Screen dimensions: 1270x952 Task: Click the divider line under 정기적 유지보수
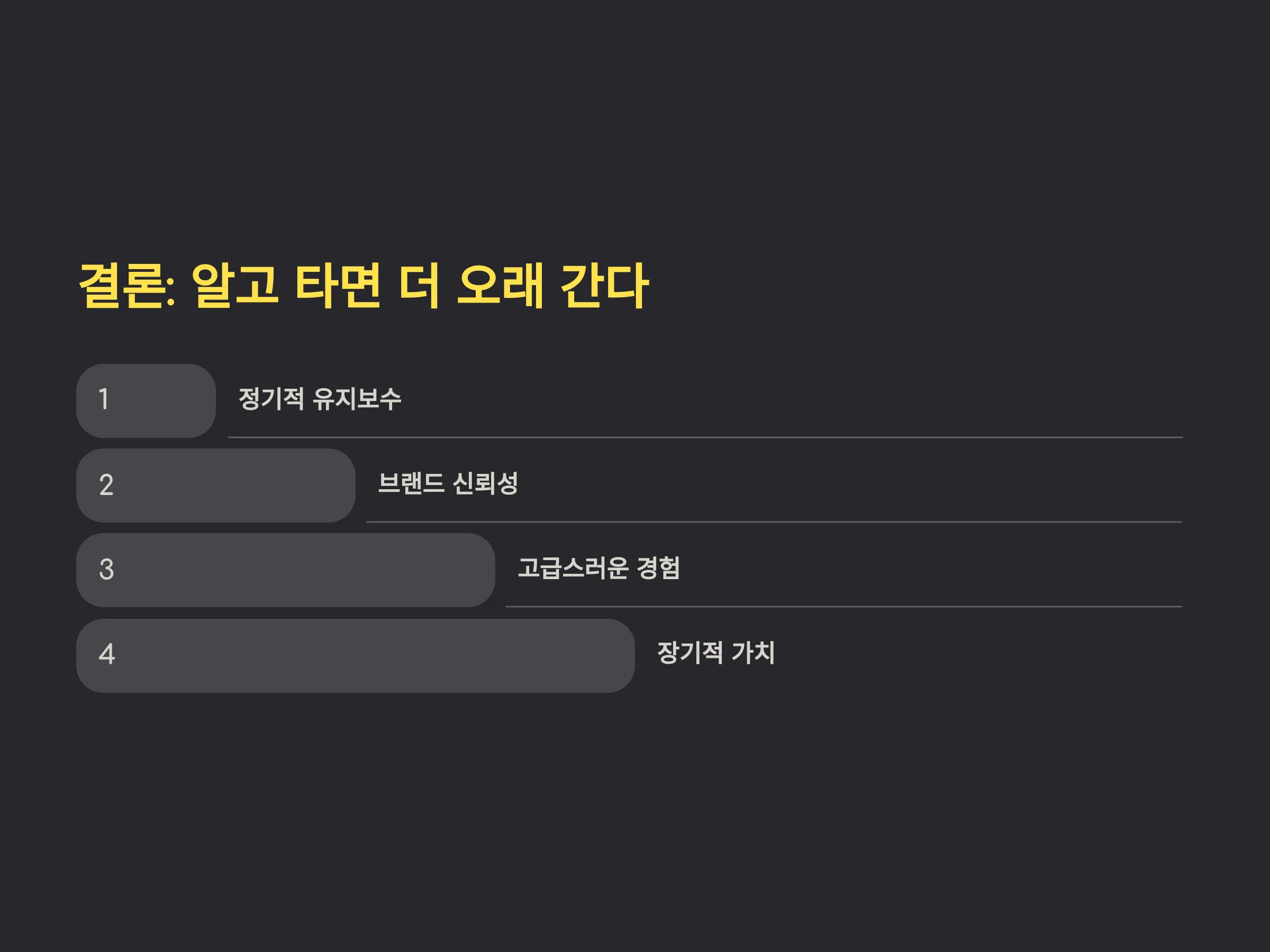tap(705, 437)
